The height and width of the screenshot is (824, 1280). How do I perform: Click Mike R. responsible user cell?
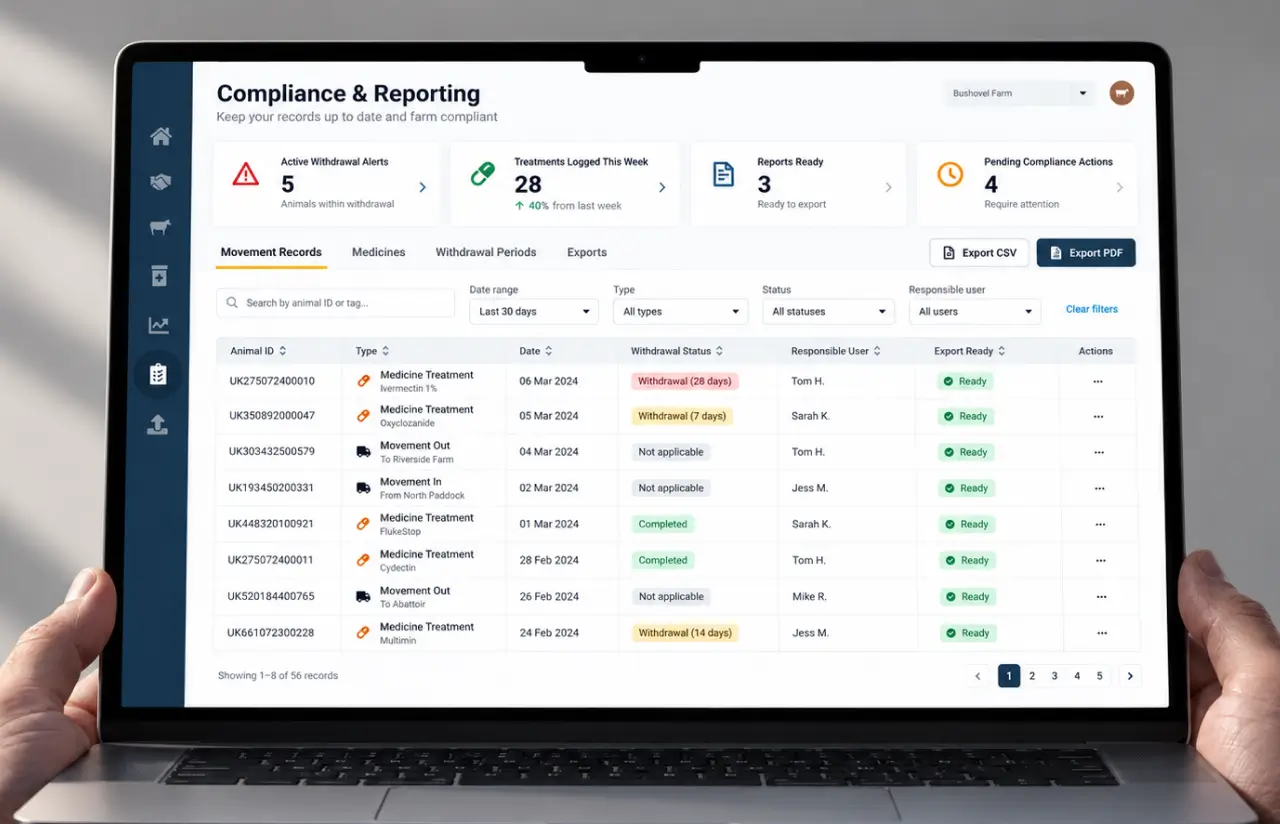(810, 596)
